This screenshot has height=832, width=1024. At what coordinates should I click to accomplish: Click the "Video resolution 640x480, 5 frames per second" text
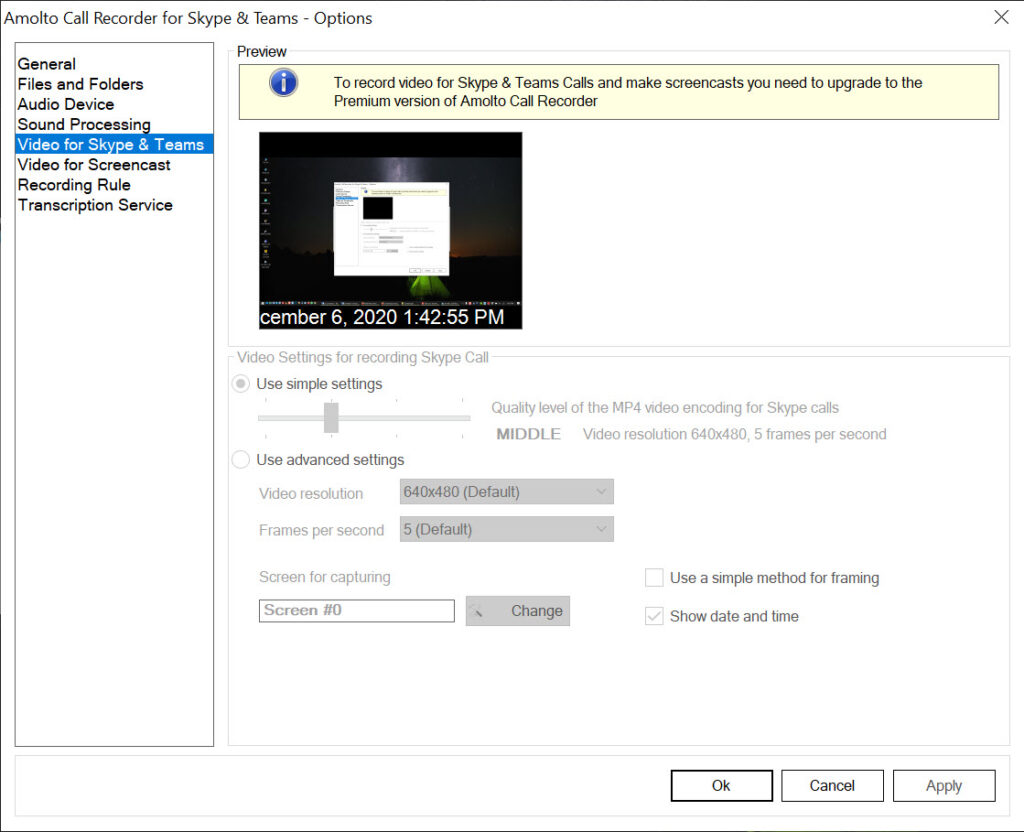click(735, 434)
